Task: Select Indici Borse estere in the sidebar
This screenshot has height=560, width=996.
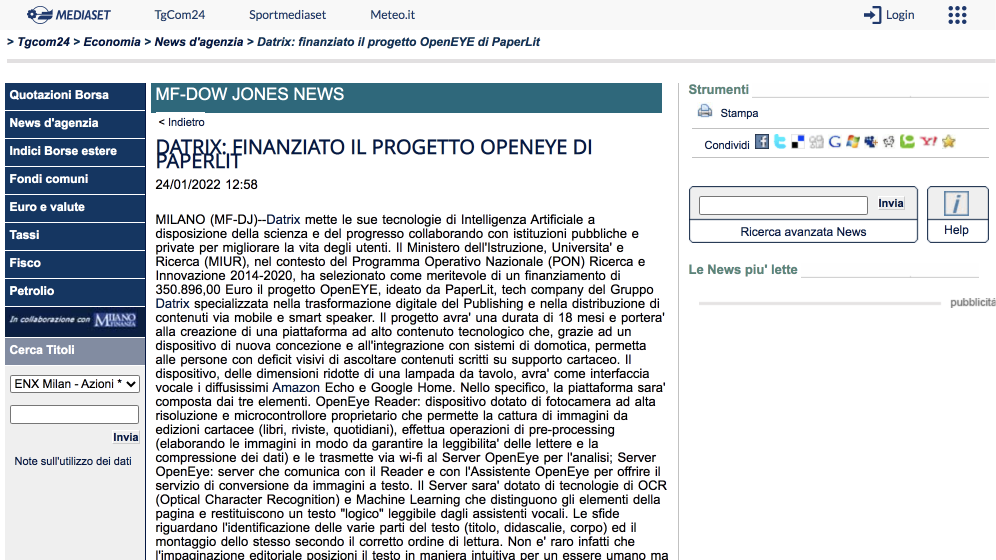Action: click(75, 151)
